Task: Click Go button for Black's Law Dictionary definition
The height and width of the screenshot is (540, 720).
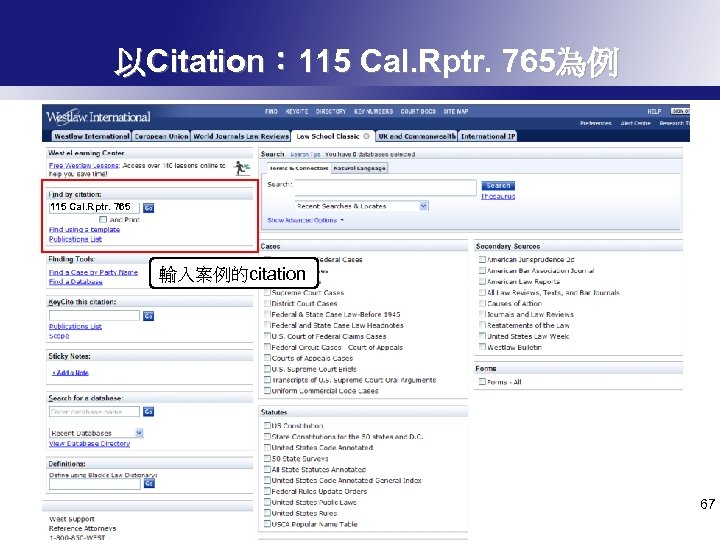Action: click(x=149, y=484)
